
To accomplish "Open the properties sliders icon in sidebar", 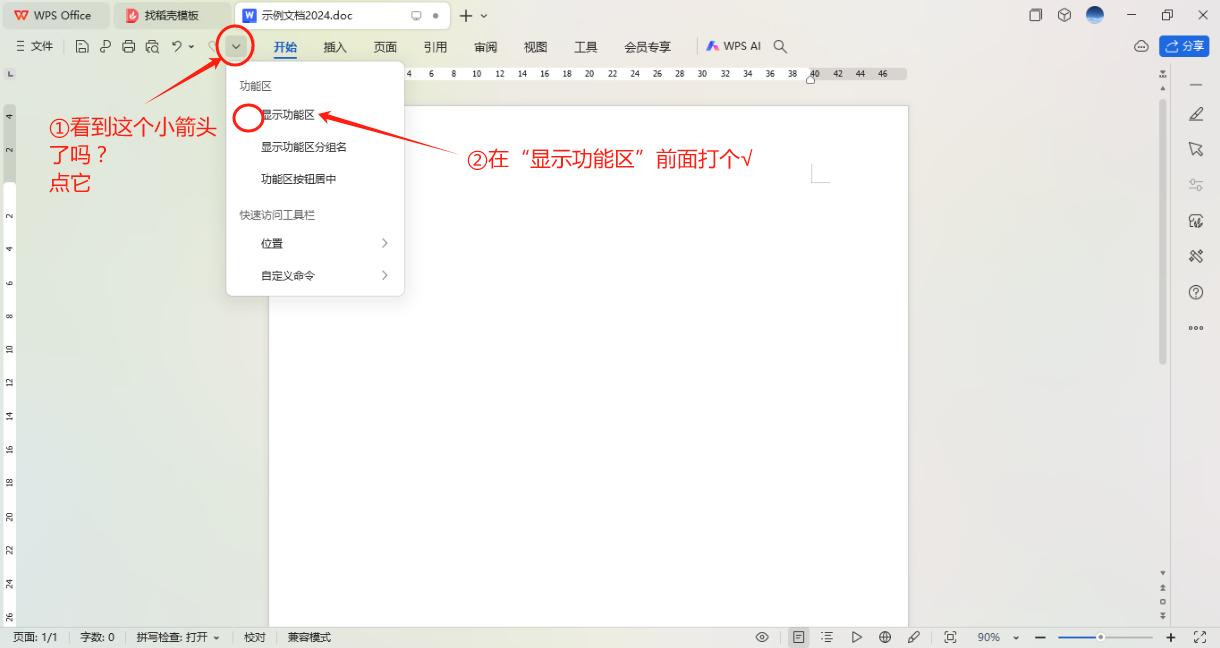I will click(x=1196, y=185).
